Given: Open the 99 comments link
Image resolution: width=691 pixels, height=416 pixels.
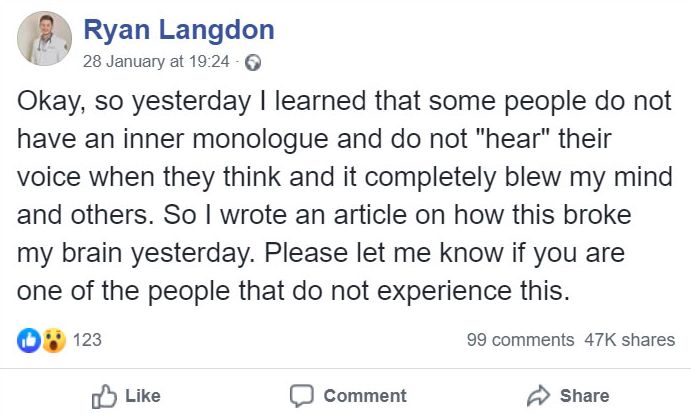Looking at the screenshot, I should (520, 340).
